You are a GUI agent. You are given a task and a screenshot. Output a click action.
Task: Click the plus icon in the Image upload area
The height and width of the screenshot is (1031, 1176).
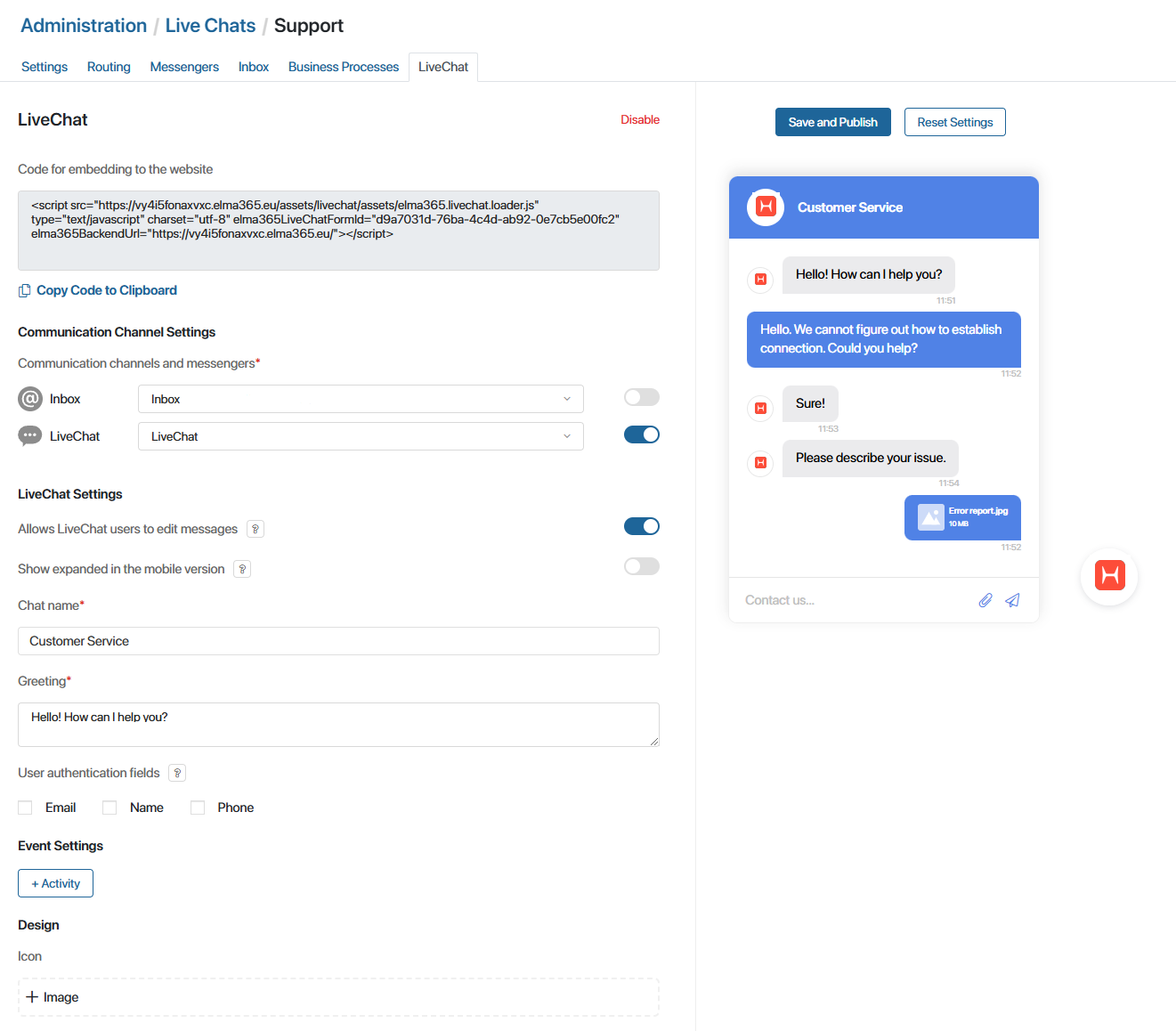[32, 997]
